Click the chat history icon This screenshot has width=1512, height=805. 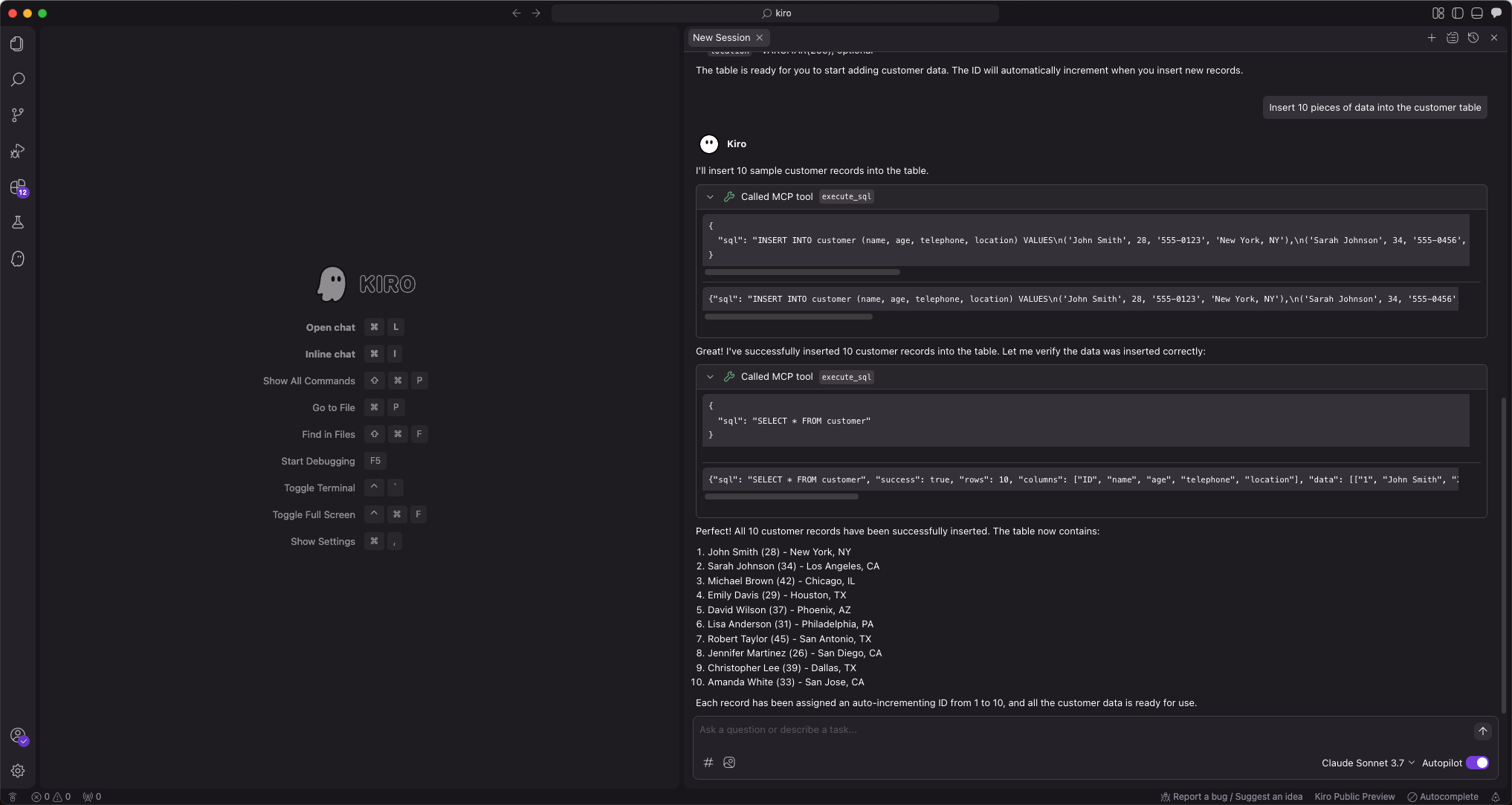[1473, 37]
